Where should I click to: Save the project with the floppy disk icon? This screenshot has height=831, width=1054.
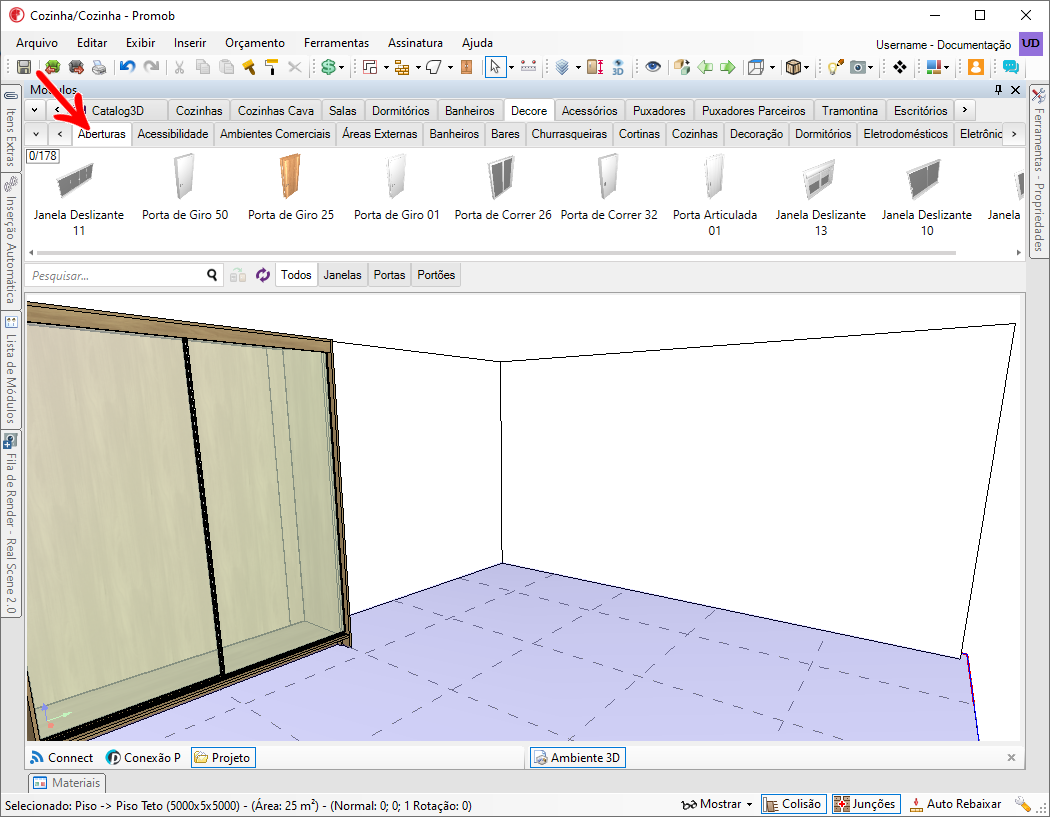coord(24,67)
